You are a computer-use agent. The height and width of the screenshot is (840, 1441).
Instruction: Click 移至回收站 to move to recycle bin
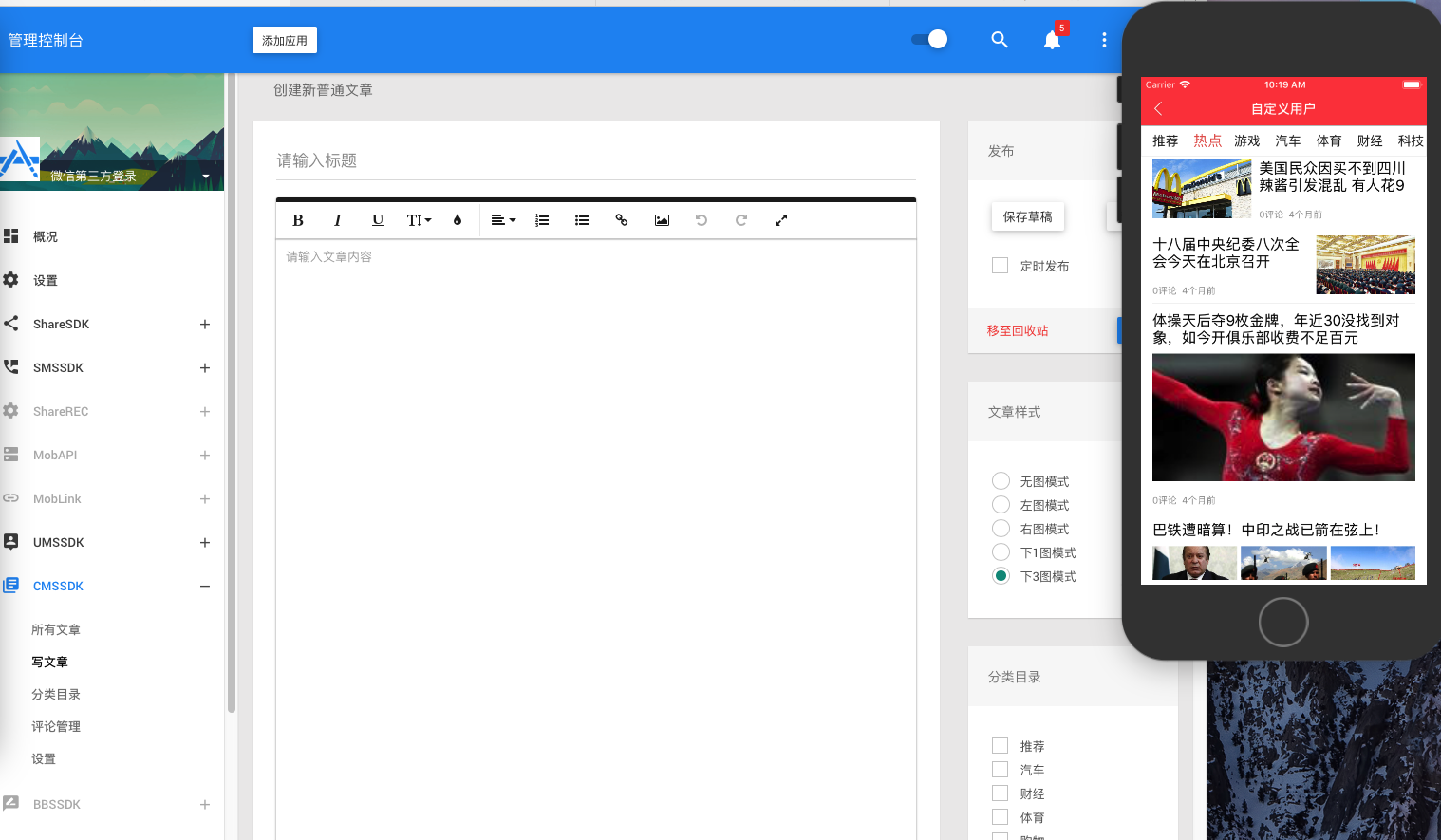[x=1017, y=329]
